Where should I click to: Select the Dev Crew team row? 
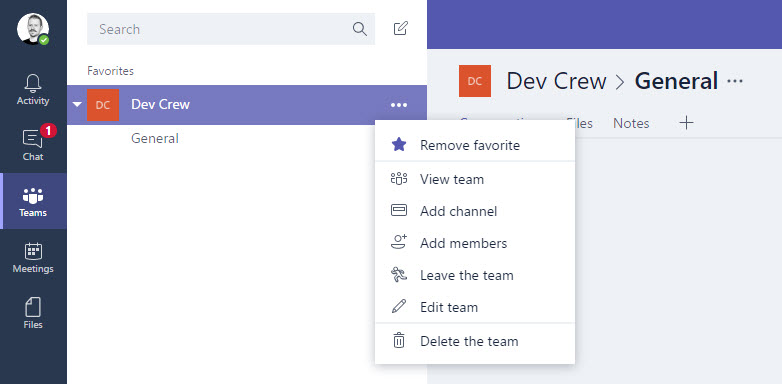247,105
